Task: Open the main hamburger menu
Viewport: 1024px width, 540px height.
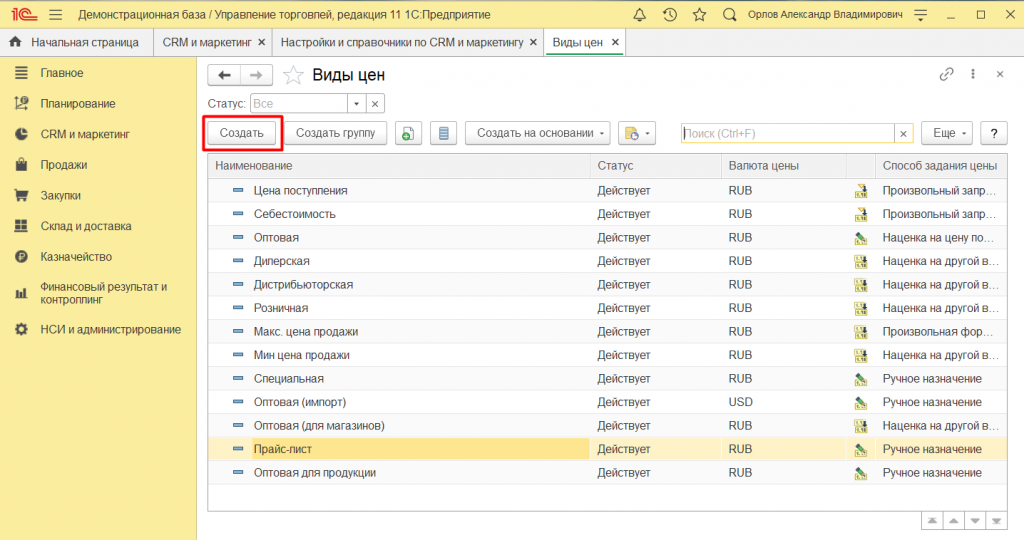Action: tap(55, 15)
